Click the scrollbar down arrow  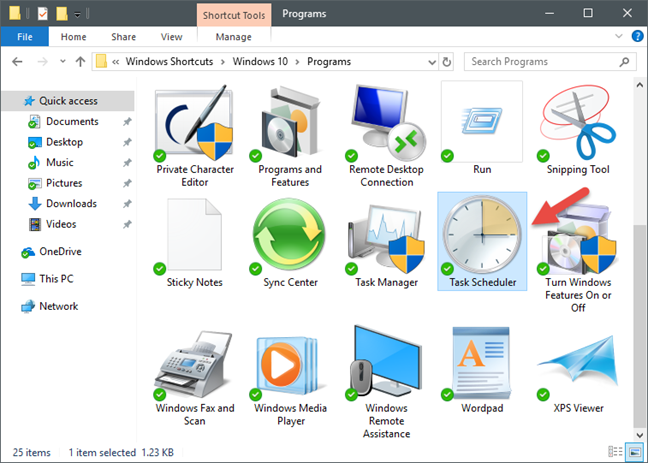[x=639, y=435]
